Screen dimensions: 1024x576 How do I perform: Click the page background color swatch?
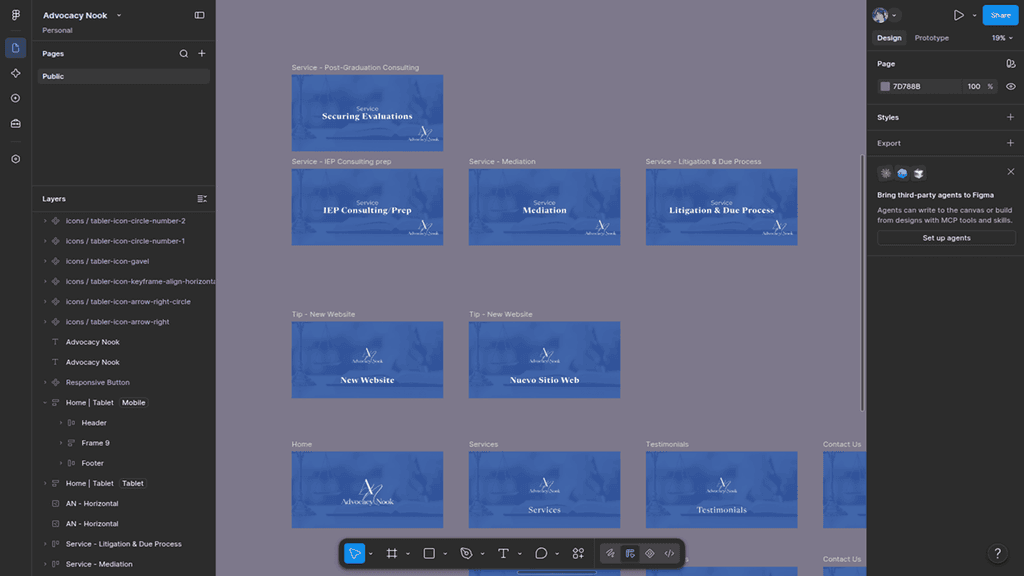(885, 86)
